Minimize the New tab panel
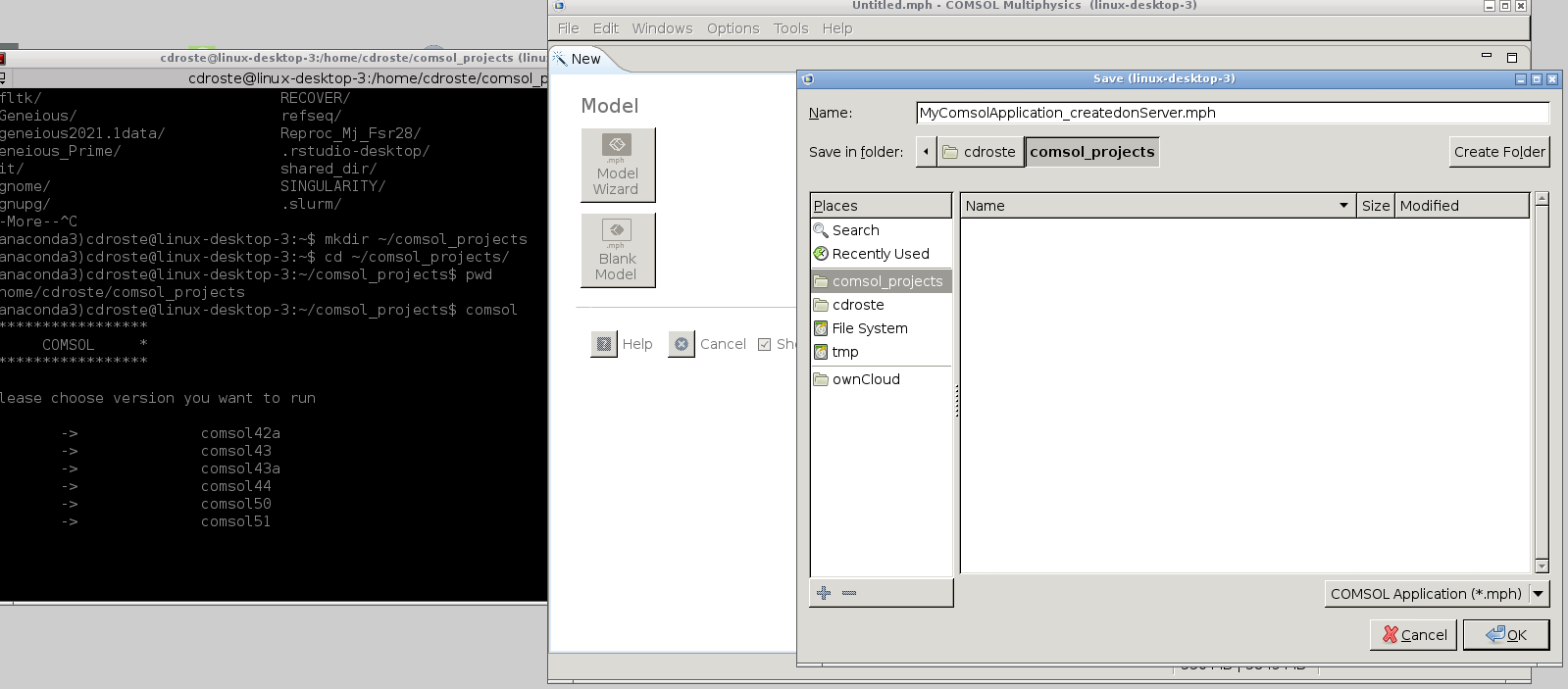Image resolution: width=1568 pixels, height=689 pixels. point(1487,56)
